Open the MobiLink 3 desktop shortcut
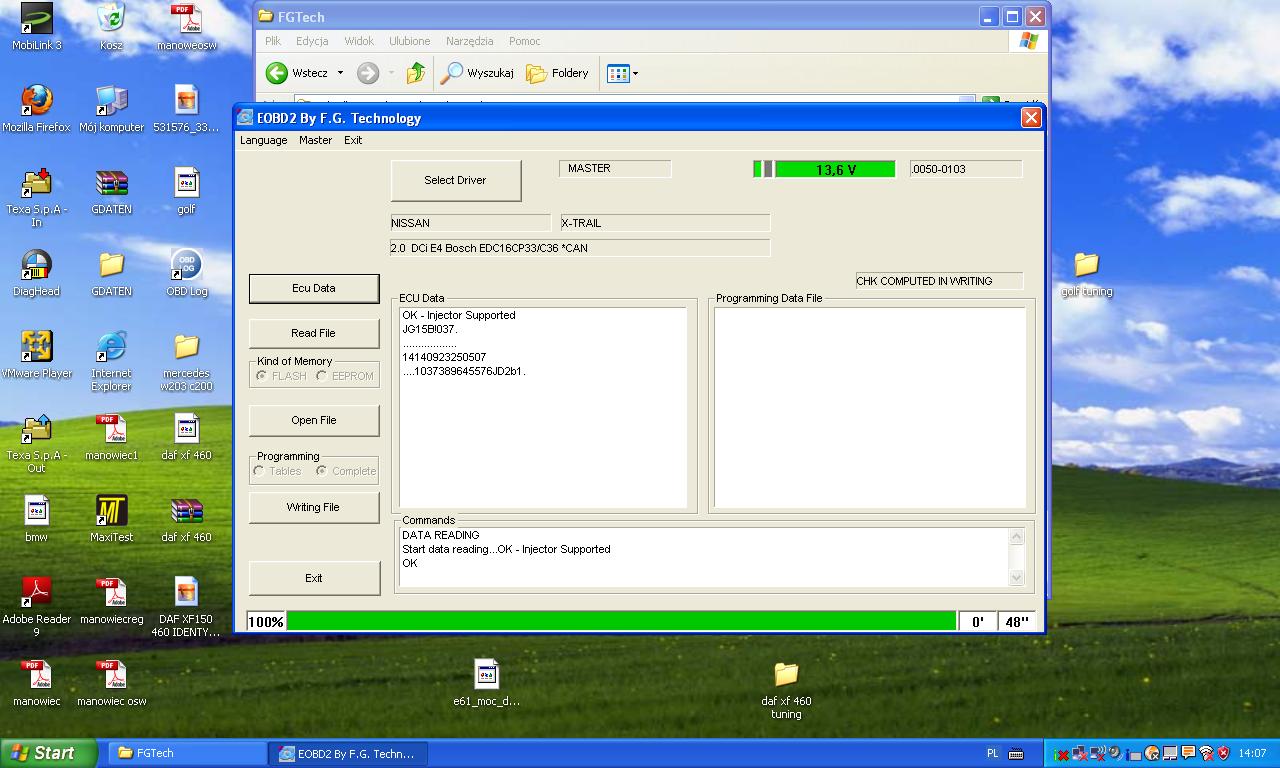Screen dimensions: 1280x768 coord(37,27)
